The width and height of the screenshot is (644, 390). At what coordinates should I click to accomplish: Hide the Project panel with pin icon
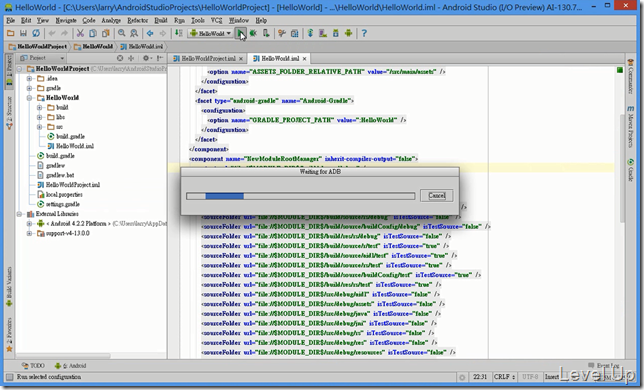[160, 58]
